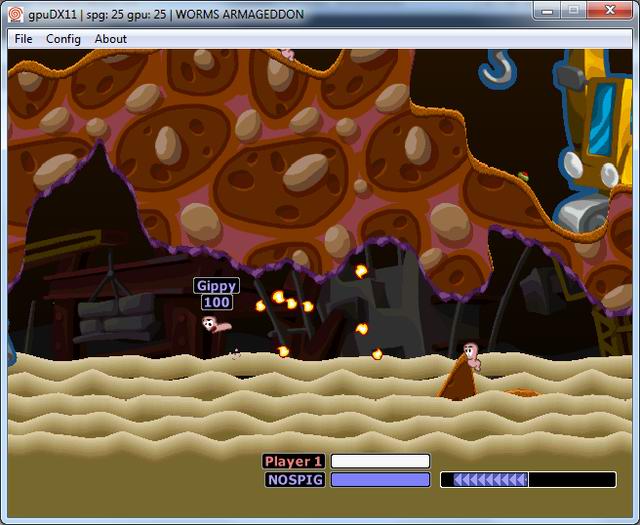Click the blue crane hook at top
Screen dimensions: 640x525
coord(498,68)
